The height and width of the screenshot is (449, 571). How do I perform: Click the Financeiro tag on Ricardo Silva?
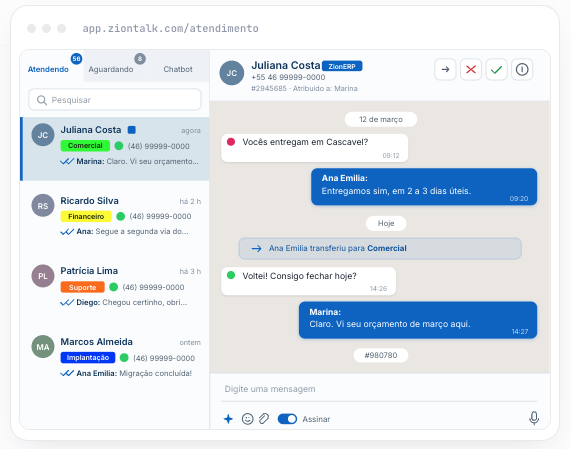click(86, 216)
